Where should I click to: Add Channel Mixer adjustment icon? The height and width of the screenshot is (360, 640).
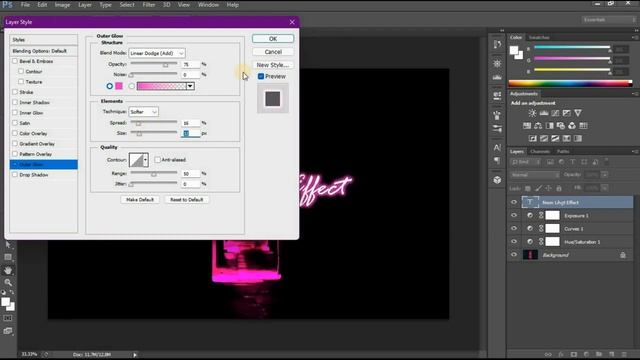tap(572, 126)
